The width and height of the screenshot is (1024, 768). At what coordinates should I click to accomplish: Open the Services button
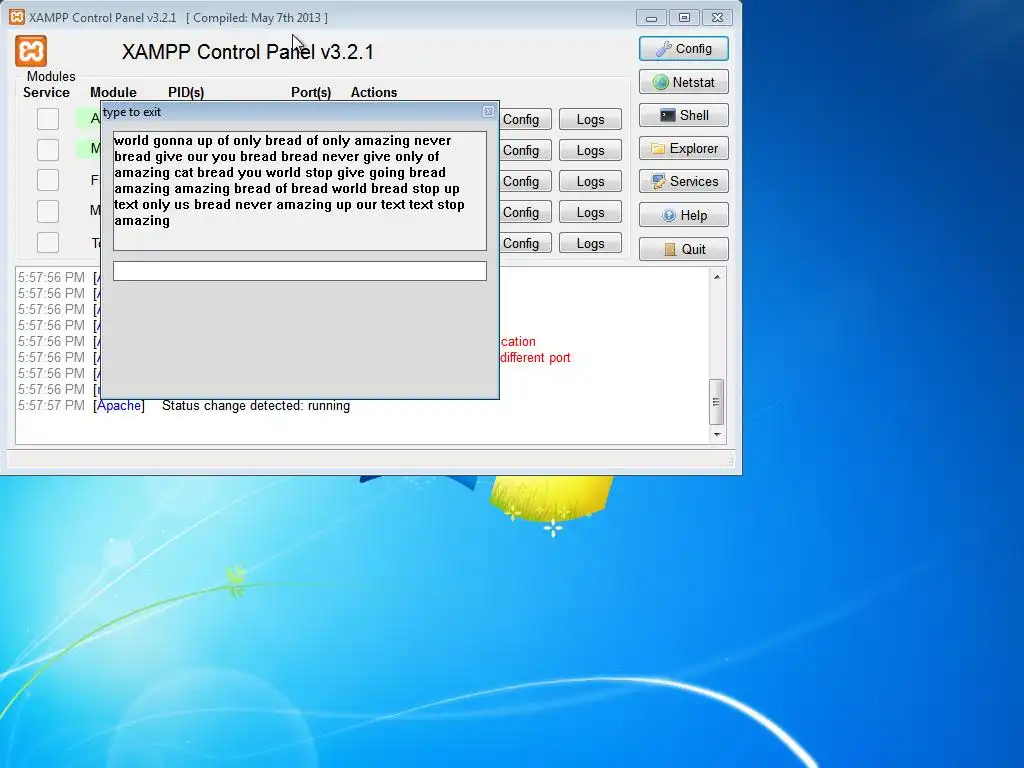[684, 182]
